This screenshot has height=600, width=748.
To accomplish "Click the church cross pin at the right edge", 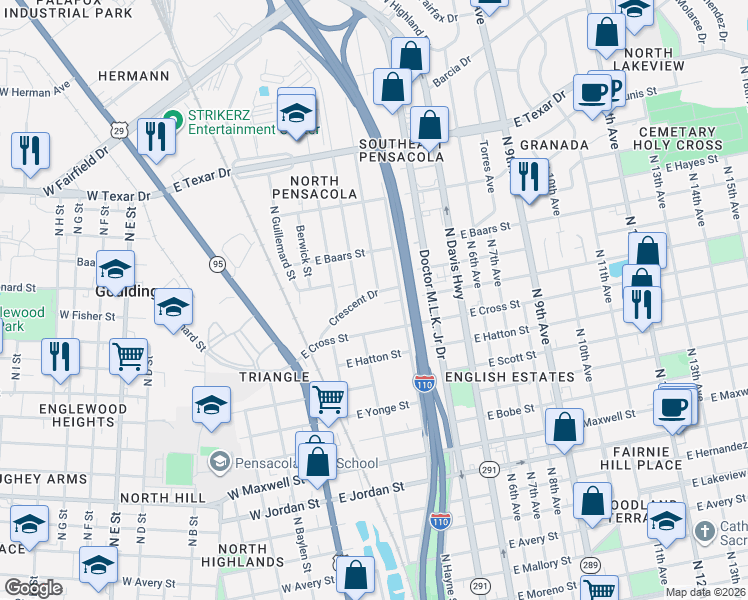I will point(705,531).
